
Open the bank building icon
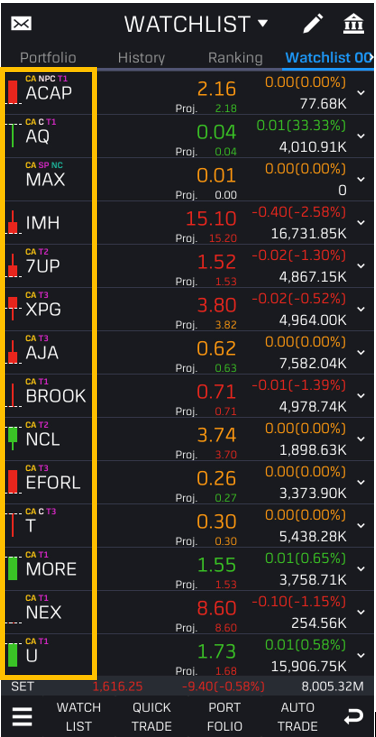tap(353, 24)
